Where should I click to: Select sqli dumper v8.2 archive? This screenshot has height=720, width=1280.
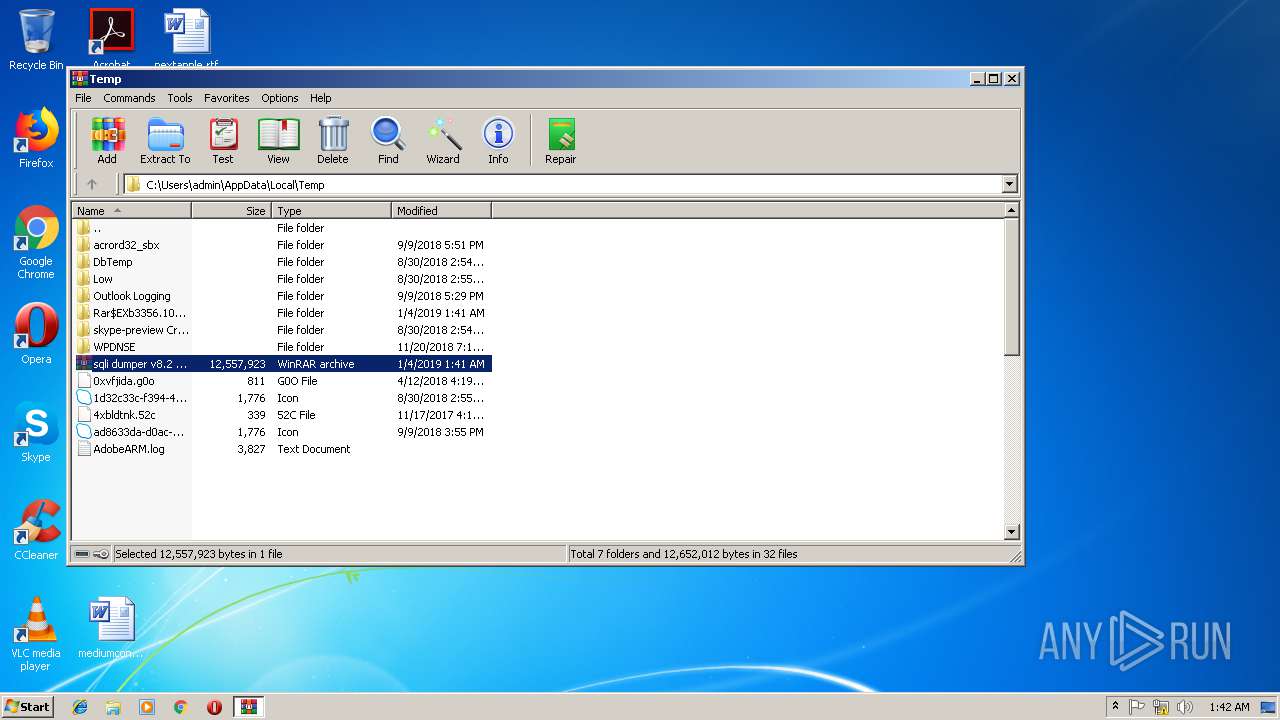tap(282, 364)
